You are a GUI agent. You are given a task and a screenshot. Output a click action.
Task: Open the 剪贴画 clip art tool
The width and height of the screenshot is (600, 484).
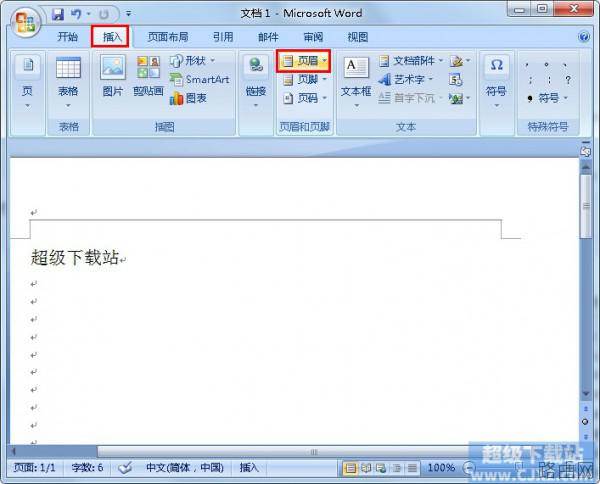[148, 75]
